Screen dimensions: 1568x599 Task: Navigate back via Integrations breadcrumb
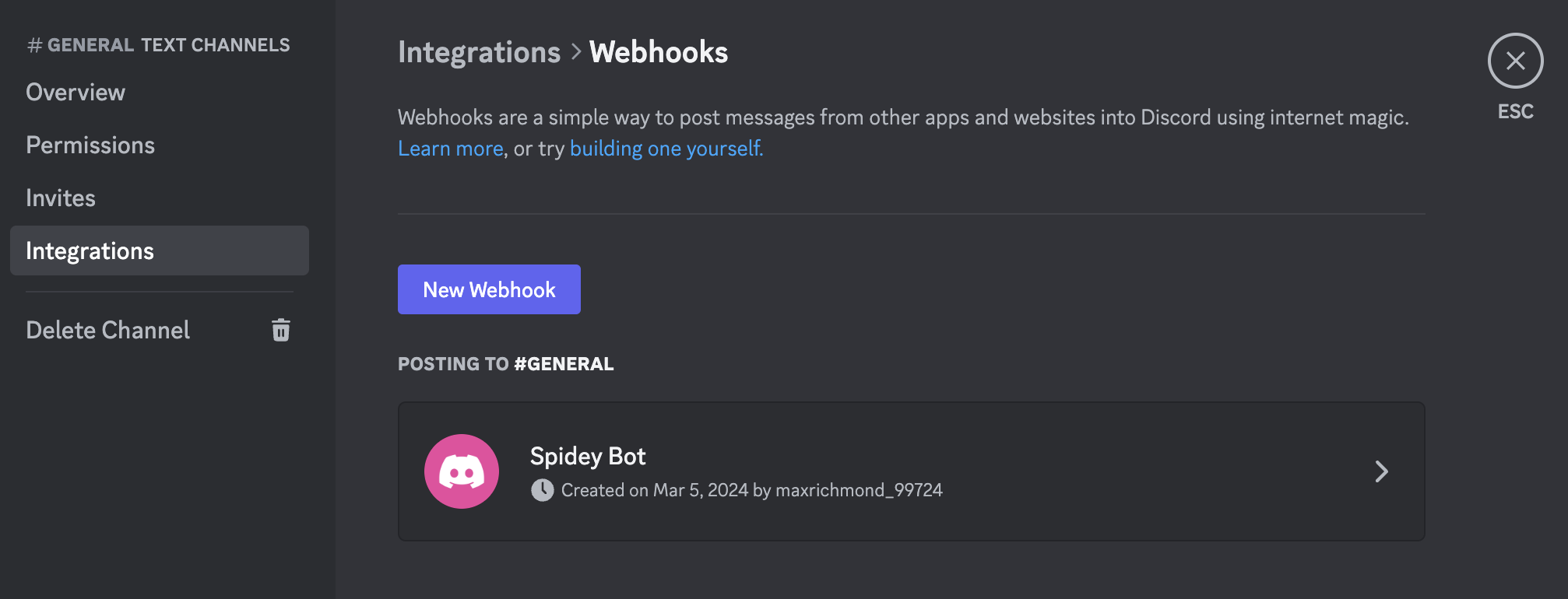(x=479, y=52)
